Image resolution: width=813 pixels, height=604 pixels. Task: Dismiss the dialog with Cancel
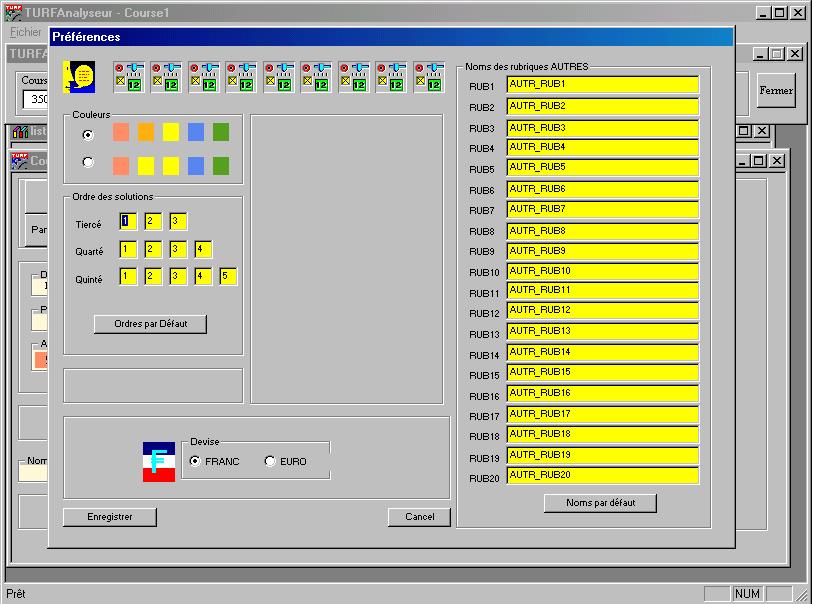419,517
